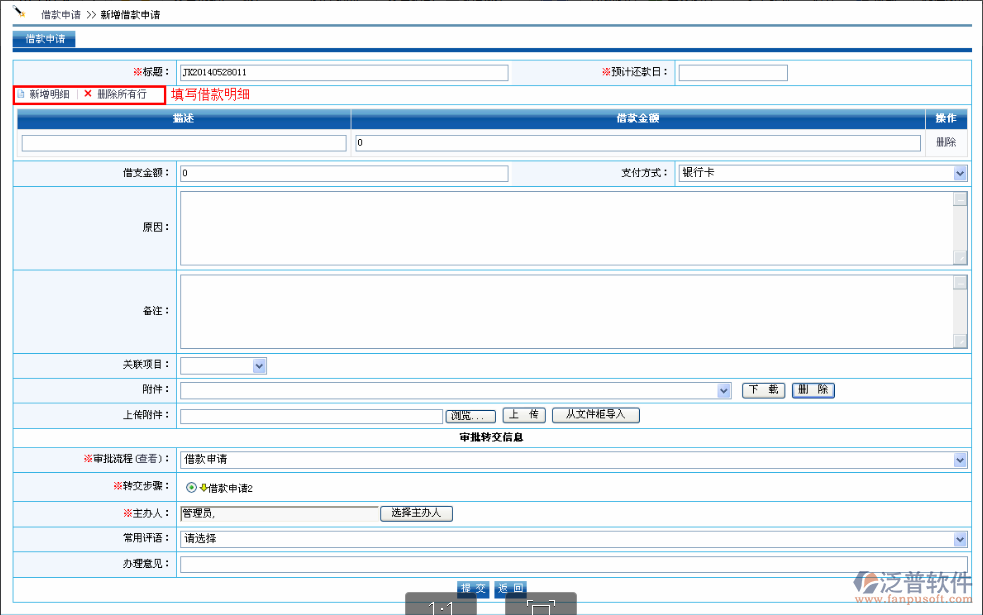Click the red X 删除所有行 icon

tap(88, 94)
